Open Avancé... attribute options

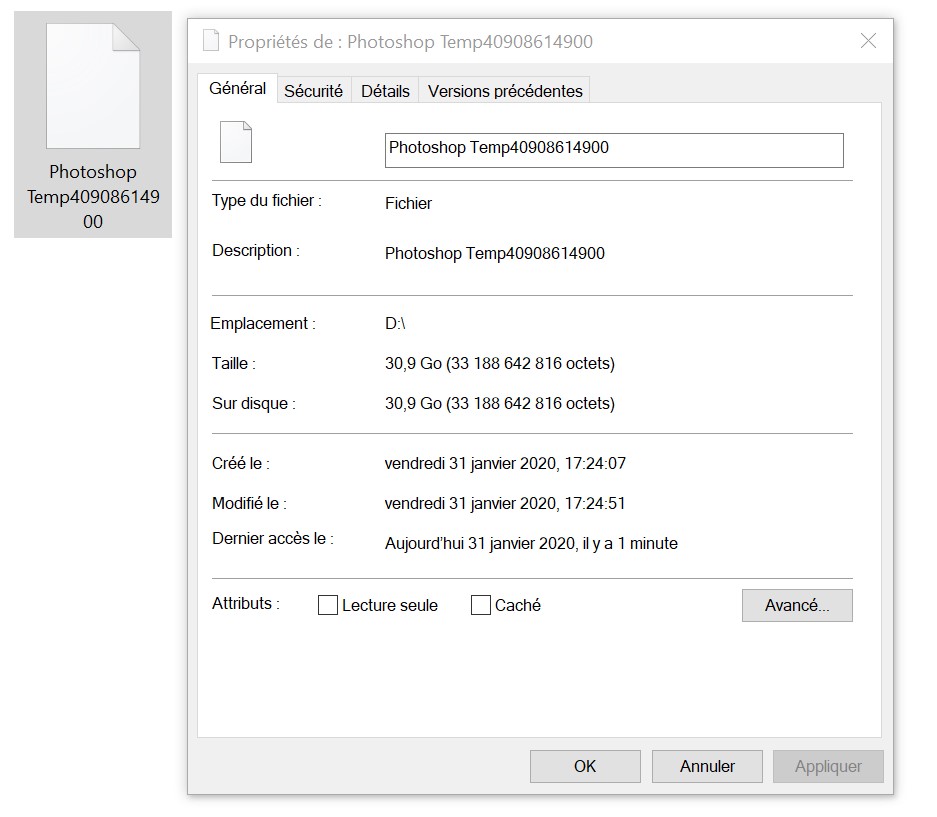(x=797, y=605)
